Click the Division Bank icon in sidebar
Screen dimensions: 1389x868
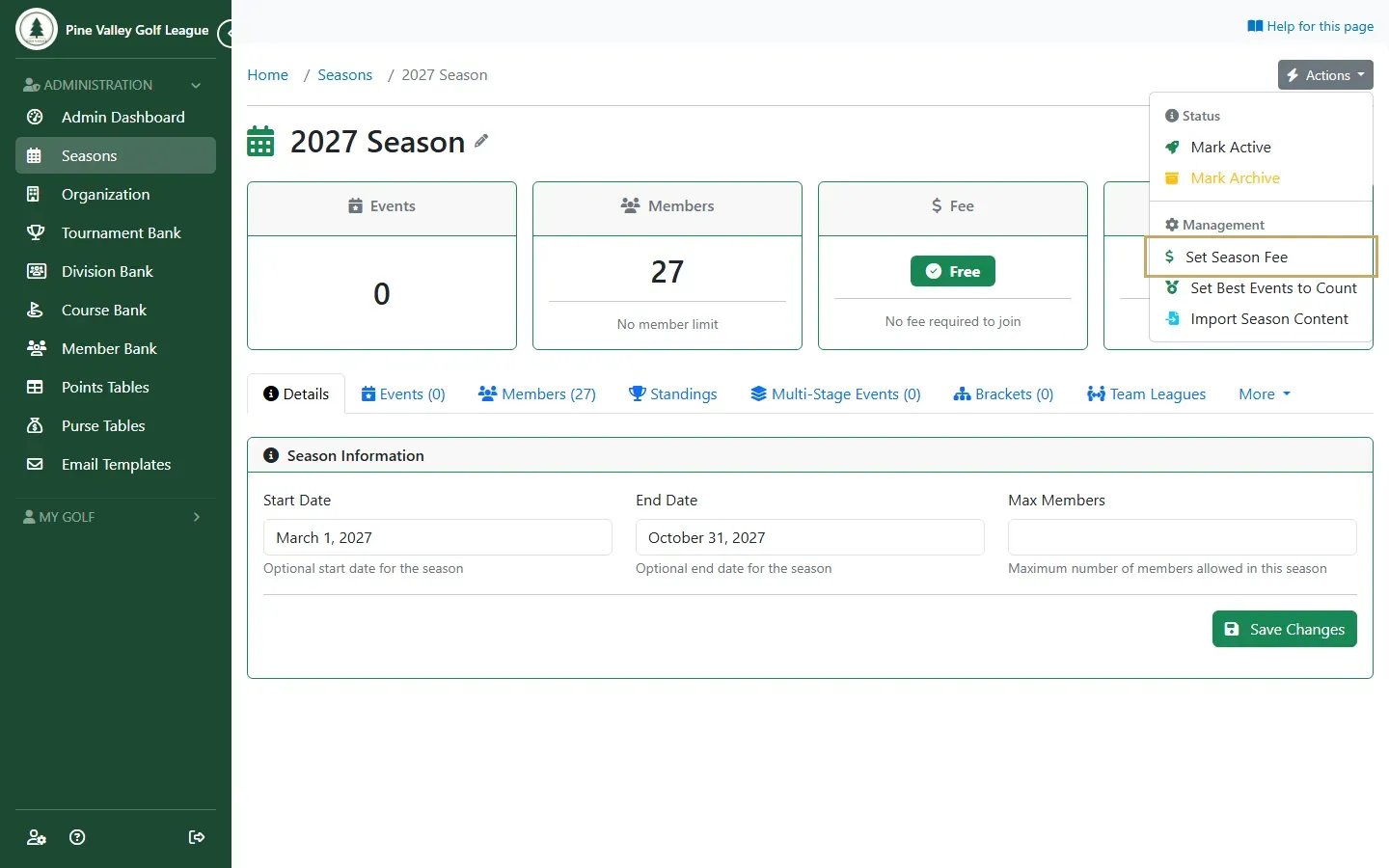point(35,271)
